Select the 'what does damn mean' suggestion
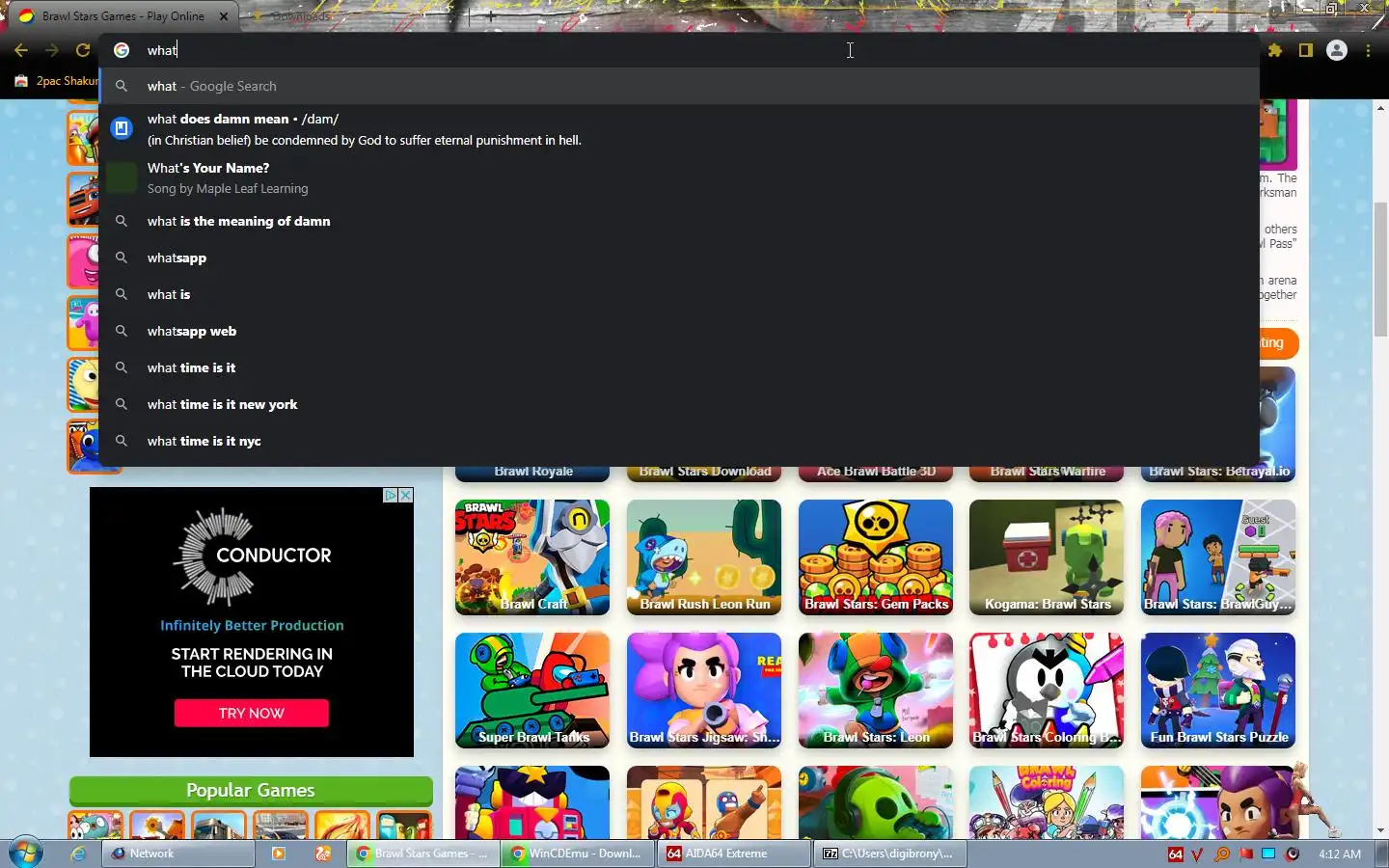The height and width of the screenshot is (868, 1389). (x=679, y=129)
